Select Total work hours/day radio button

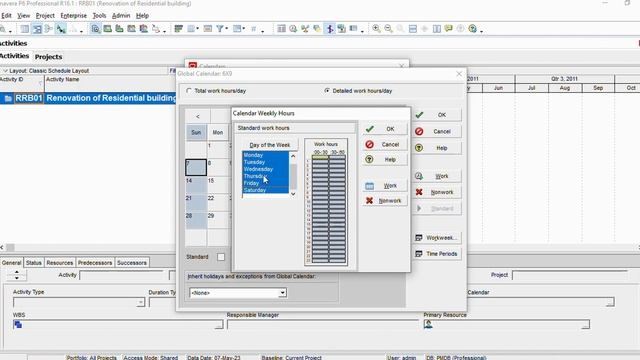(x=189, y=91)
